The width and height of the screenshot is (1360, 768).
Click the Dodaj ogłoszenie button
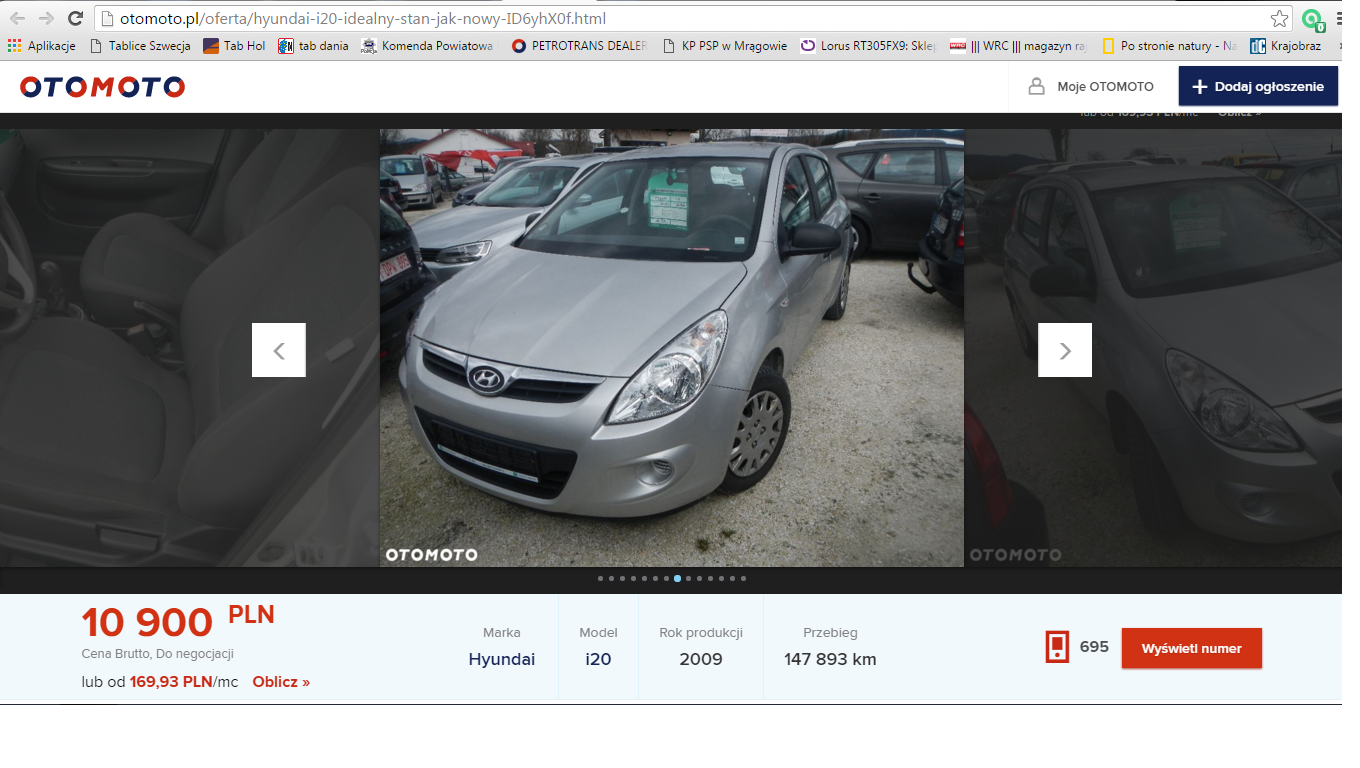(1258, 87)
